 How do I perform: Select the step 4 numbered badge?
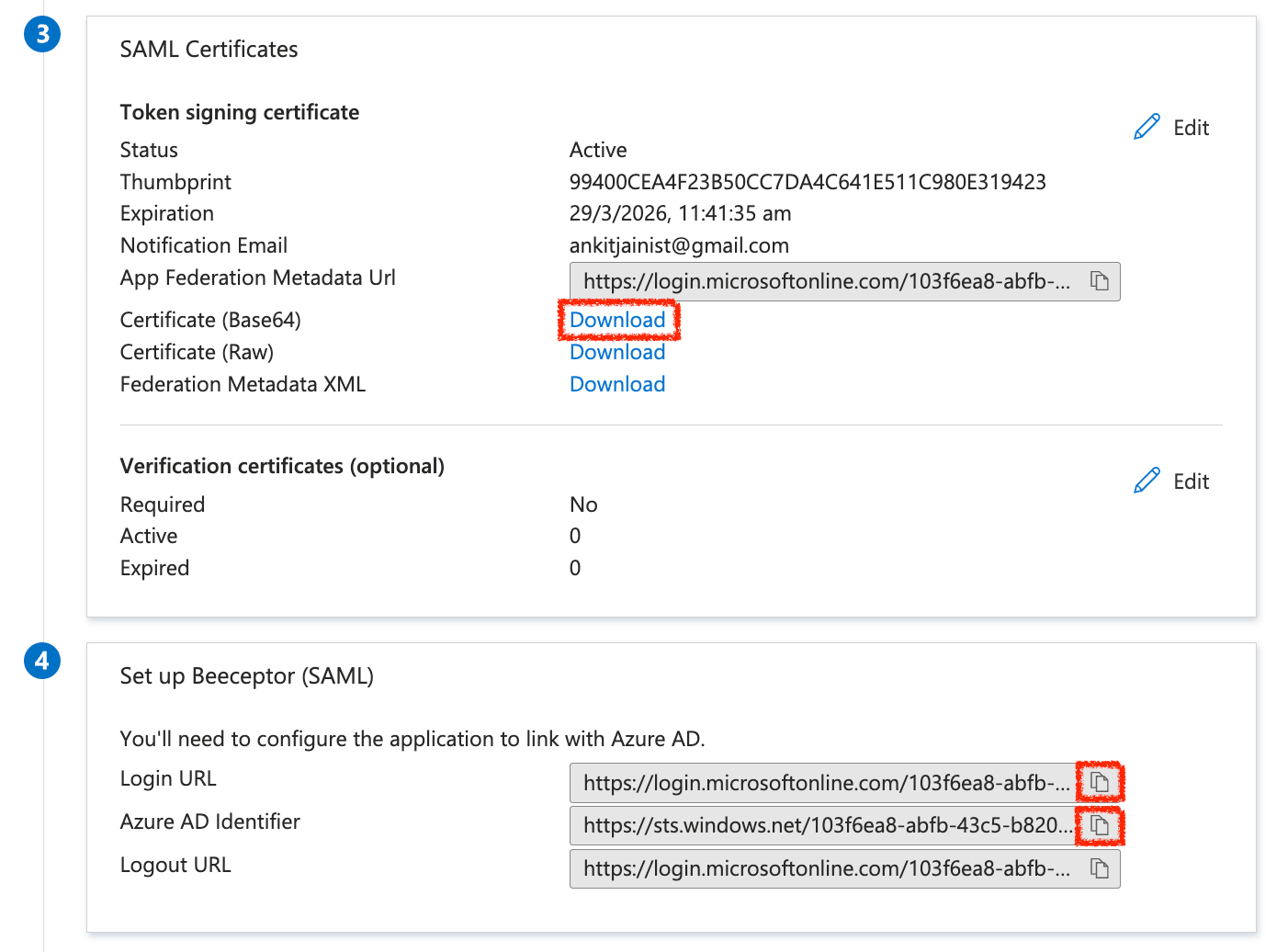coord(42,660)
